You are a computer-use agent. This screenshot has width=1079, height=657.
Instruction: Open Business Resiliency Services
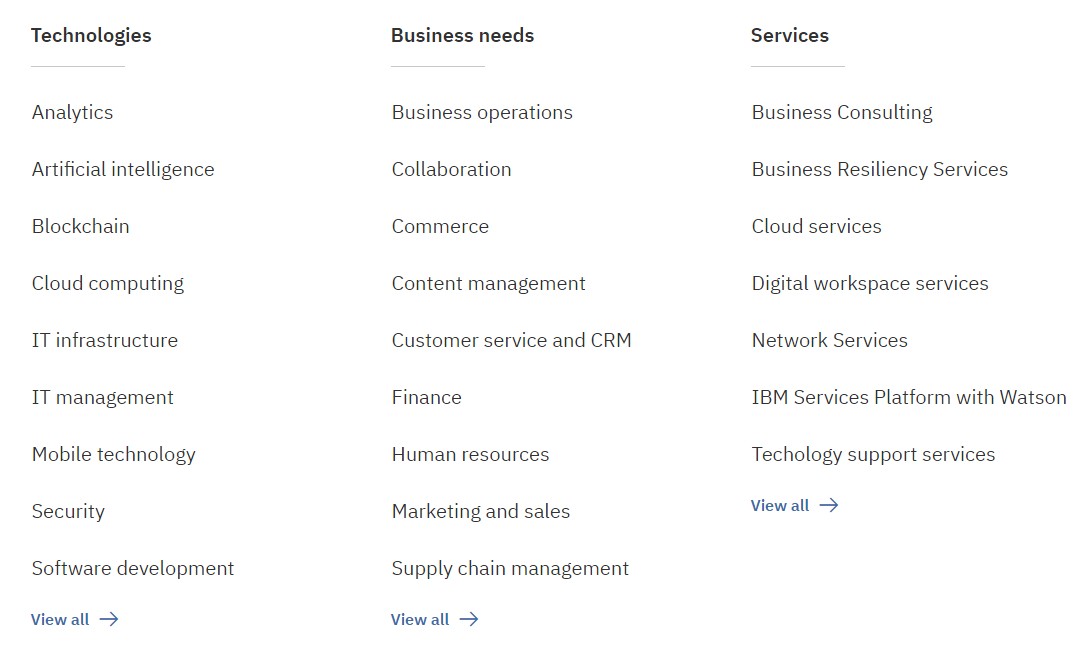click(x=880, y=169)
